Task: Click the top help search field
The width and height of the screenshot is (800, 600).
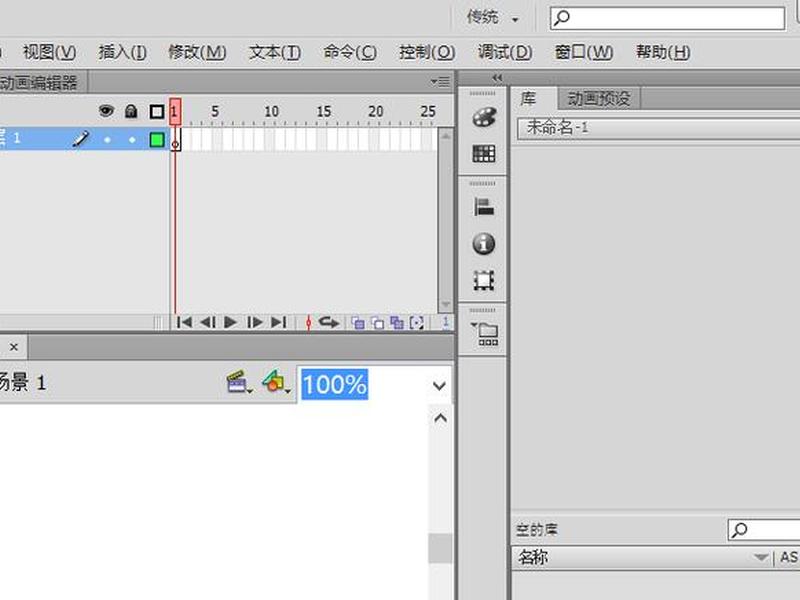Action: [x=667, y=18]
